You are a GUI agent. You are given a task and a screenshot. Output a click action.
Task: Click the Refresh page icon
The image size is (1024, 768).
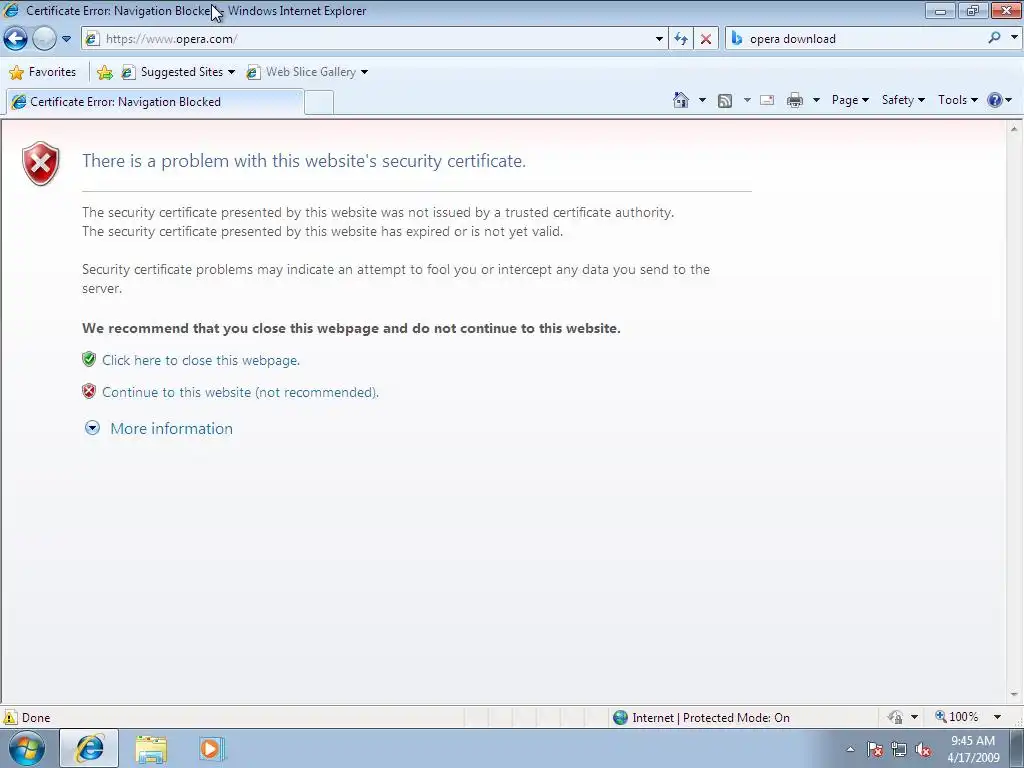[x=681, y=39]
